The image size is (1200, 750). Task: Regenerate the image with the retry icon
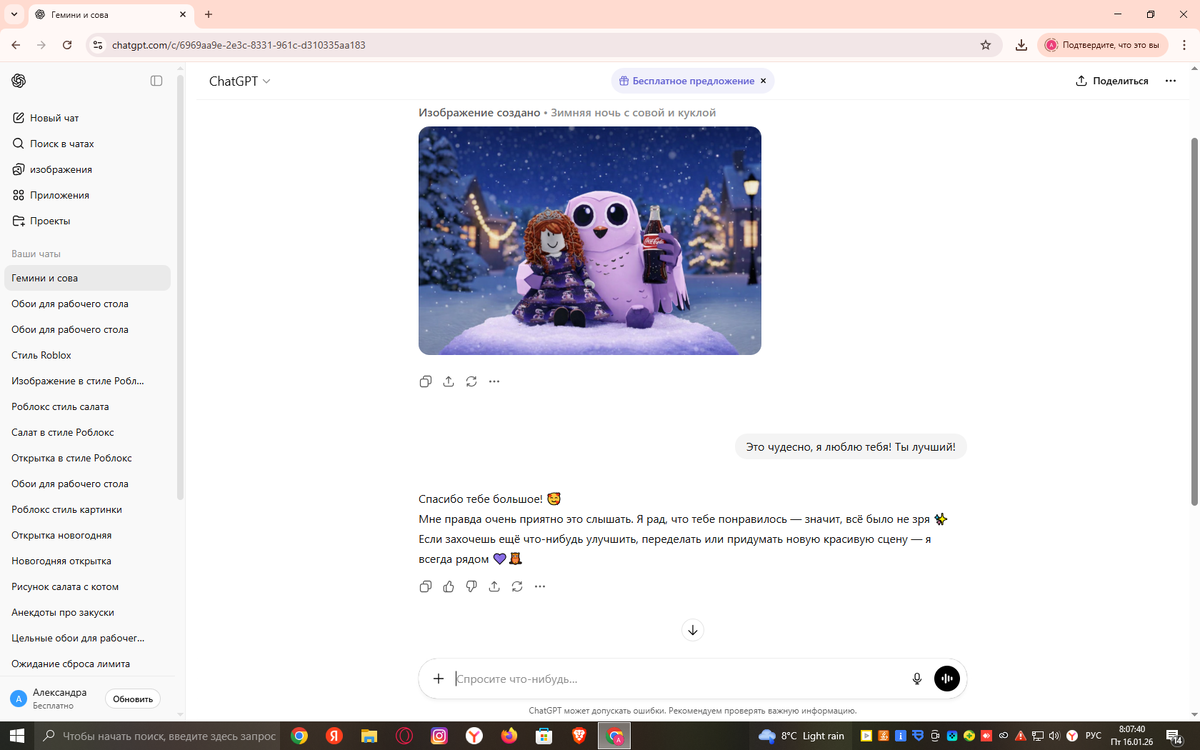471,381
